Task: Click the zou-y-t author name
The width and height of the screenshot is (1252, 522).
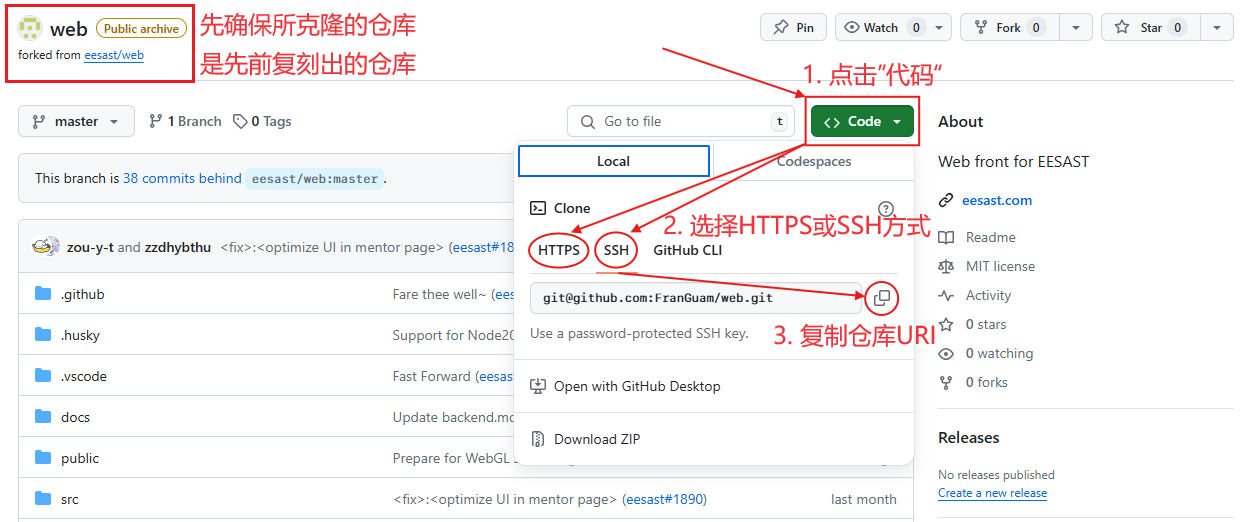Action: [90, 247]
